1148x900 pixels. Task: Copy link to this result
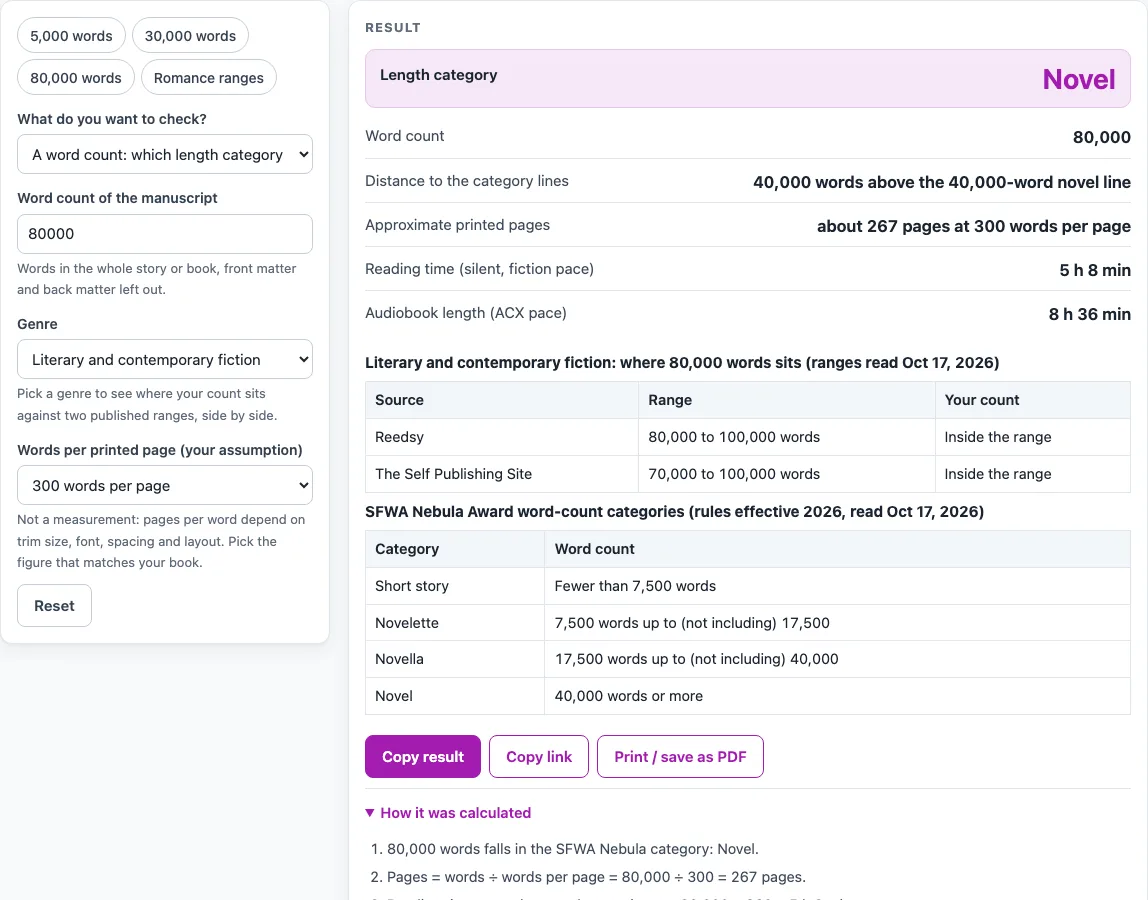pos(539,756)
